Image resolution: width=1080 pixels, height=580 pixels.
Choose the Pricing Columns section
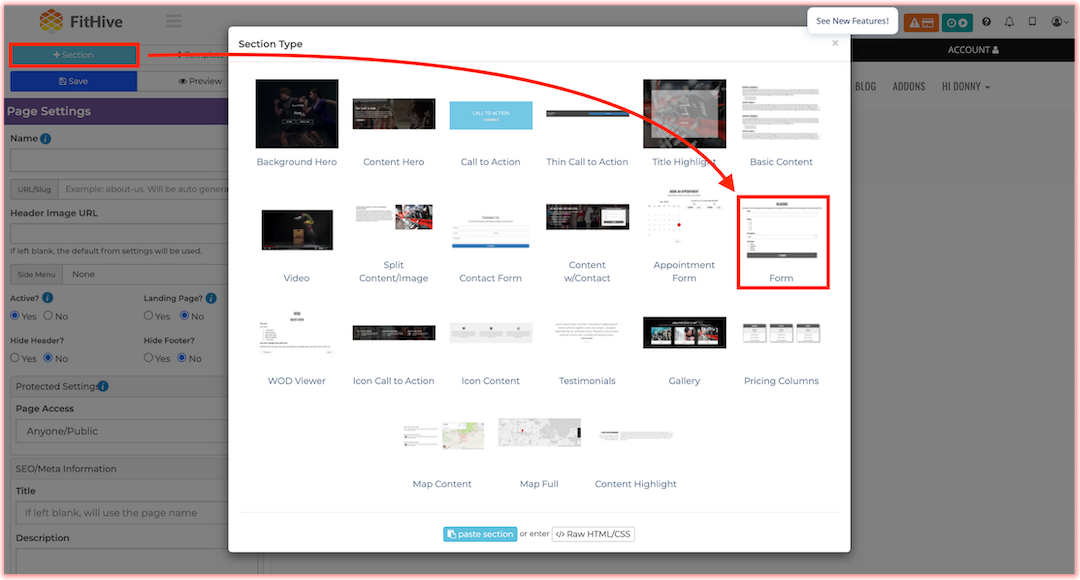[x=781, y=333]
